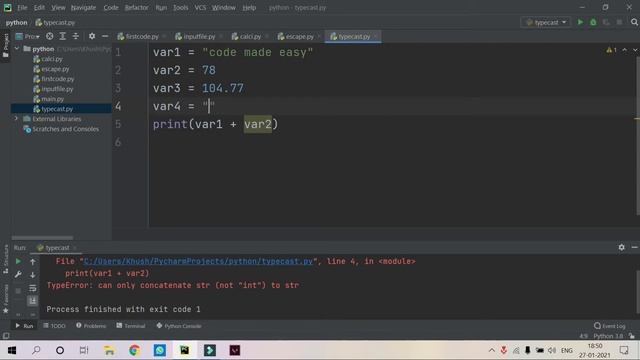Open Project panel settings gear
The image size is (640, 360).
click(x=92, y=36)
